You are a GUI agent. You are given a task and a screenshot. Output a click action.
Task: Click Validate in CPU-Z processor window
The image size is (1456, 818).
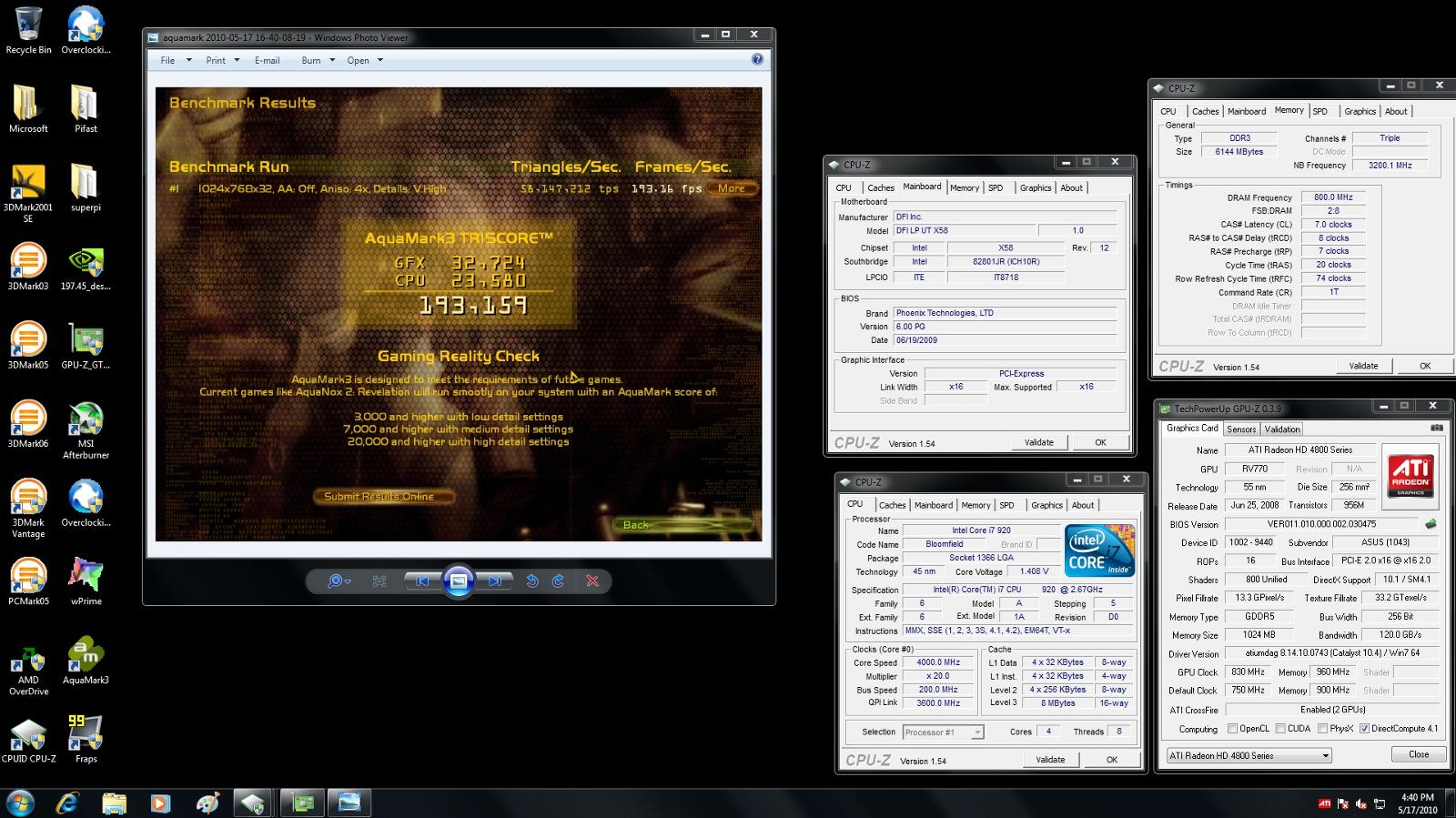pyautogui.click(x=1050, y=760)
